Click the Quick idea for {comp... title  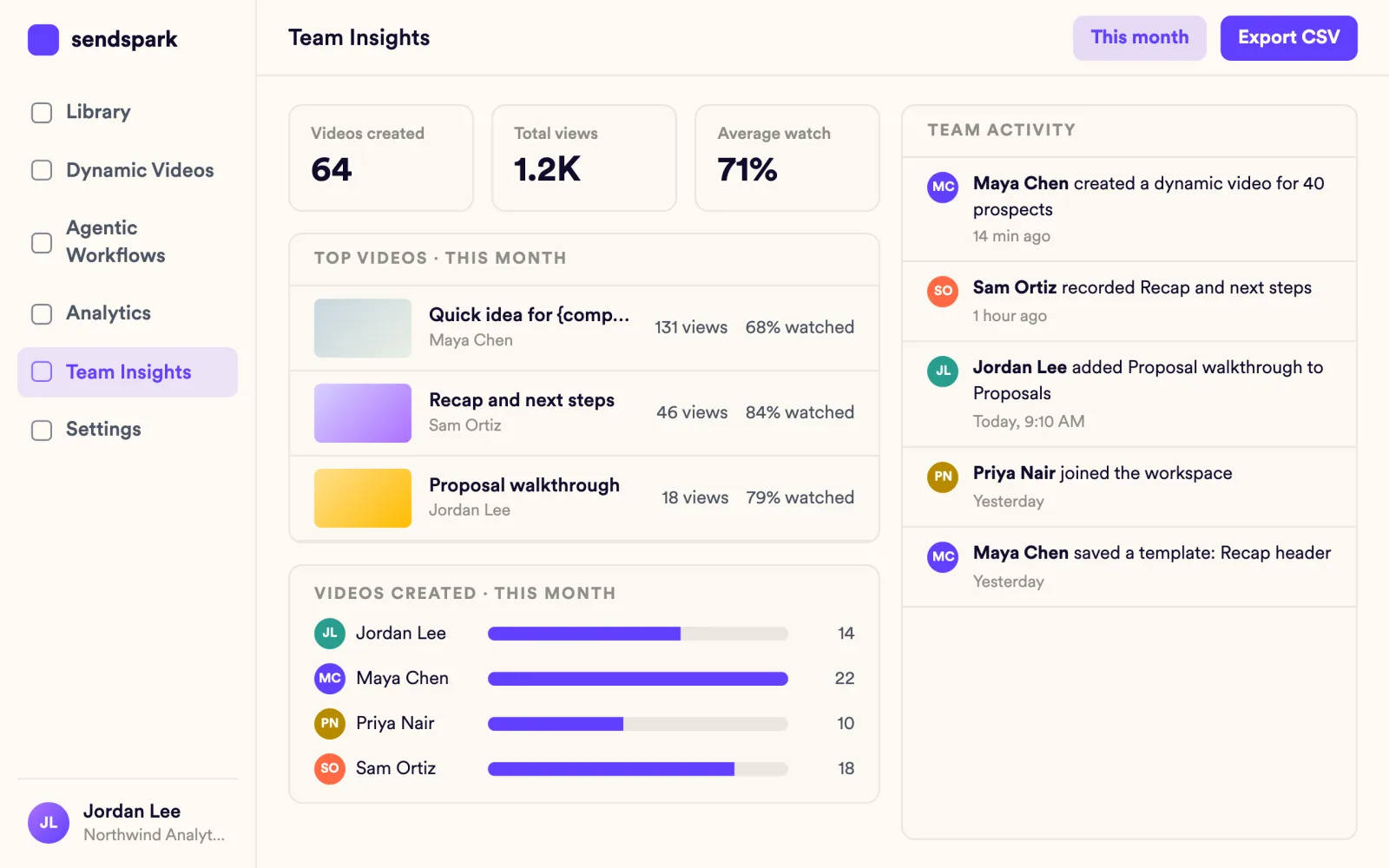529,315
